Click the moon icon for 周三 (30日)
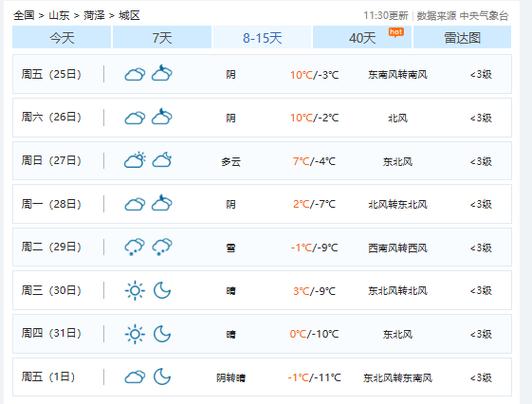Image resolution: width=532 pixels, height=404 pixels. tap(162, 290)
